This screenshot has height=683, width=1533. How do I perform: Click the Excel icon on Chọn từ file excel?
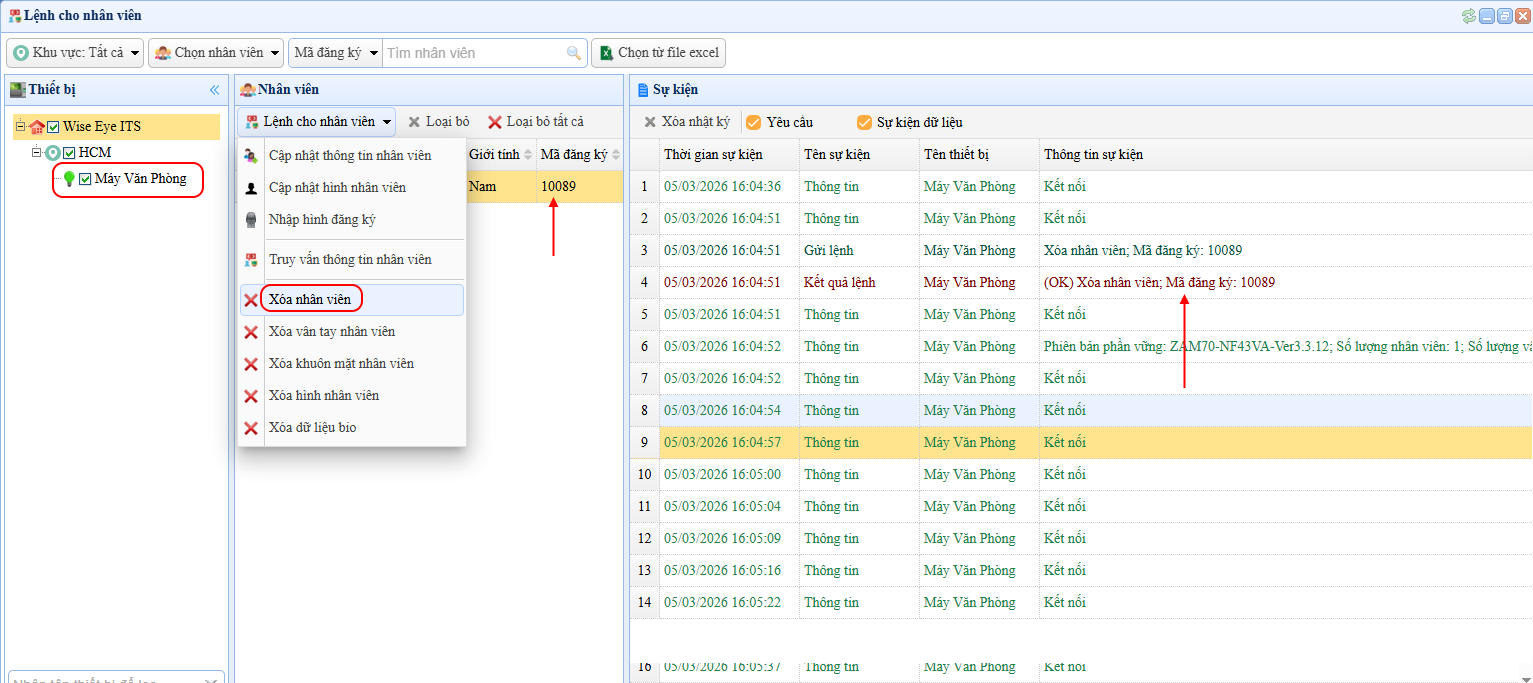[x=605, y=53]
